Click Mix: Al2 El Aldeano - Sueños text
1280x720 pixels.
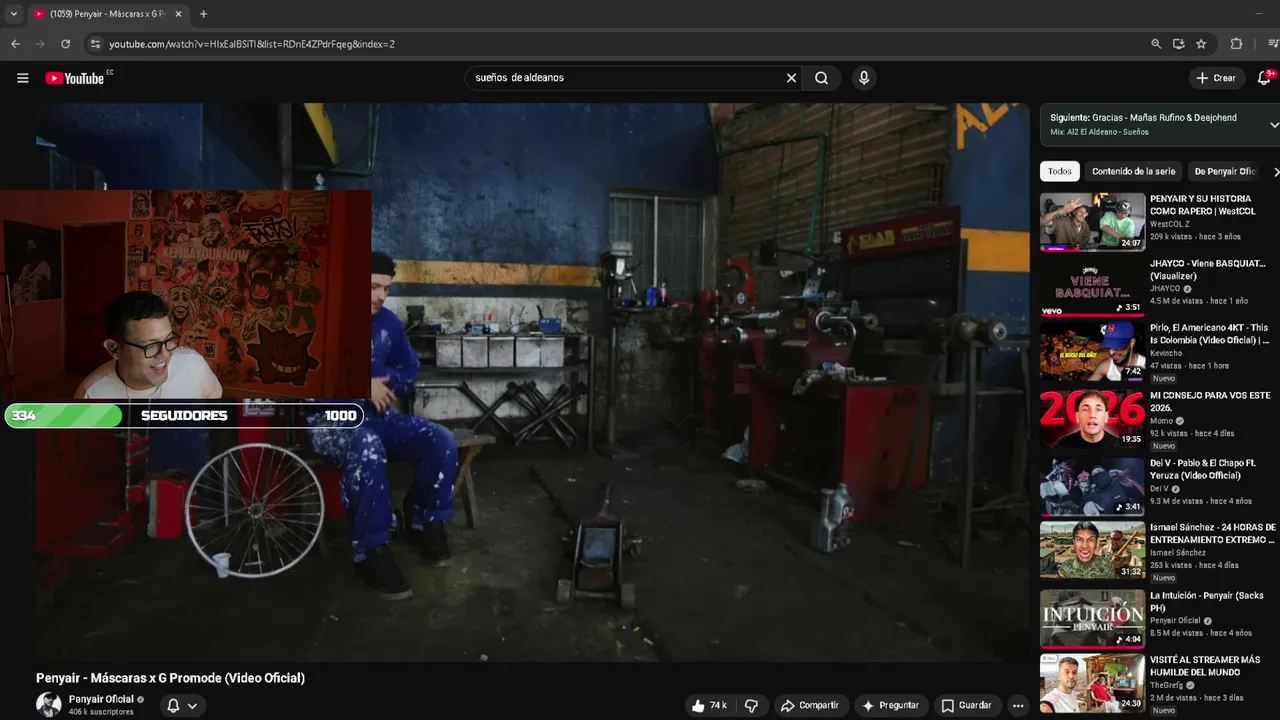click(x=1099, y=132)
